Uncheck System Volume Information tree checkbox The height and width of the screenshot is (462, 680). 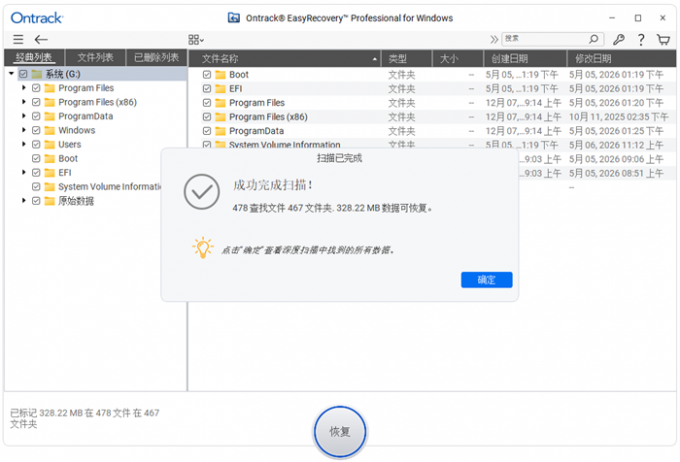click(x=36, y=187)
